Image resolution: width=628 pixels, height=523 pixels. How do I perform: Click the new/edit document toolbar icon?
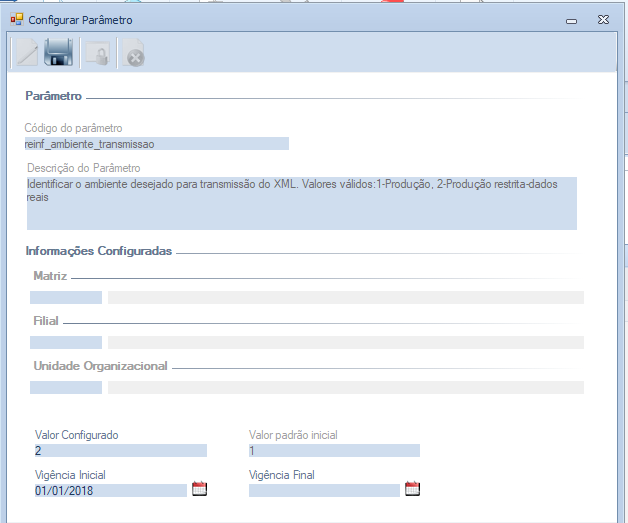click(27, 52)
